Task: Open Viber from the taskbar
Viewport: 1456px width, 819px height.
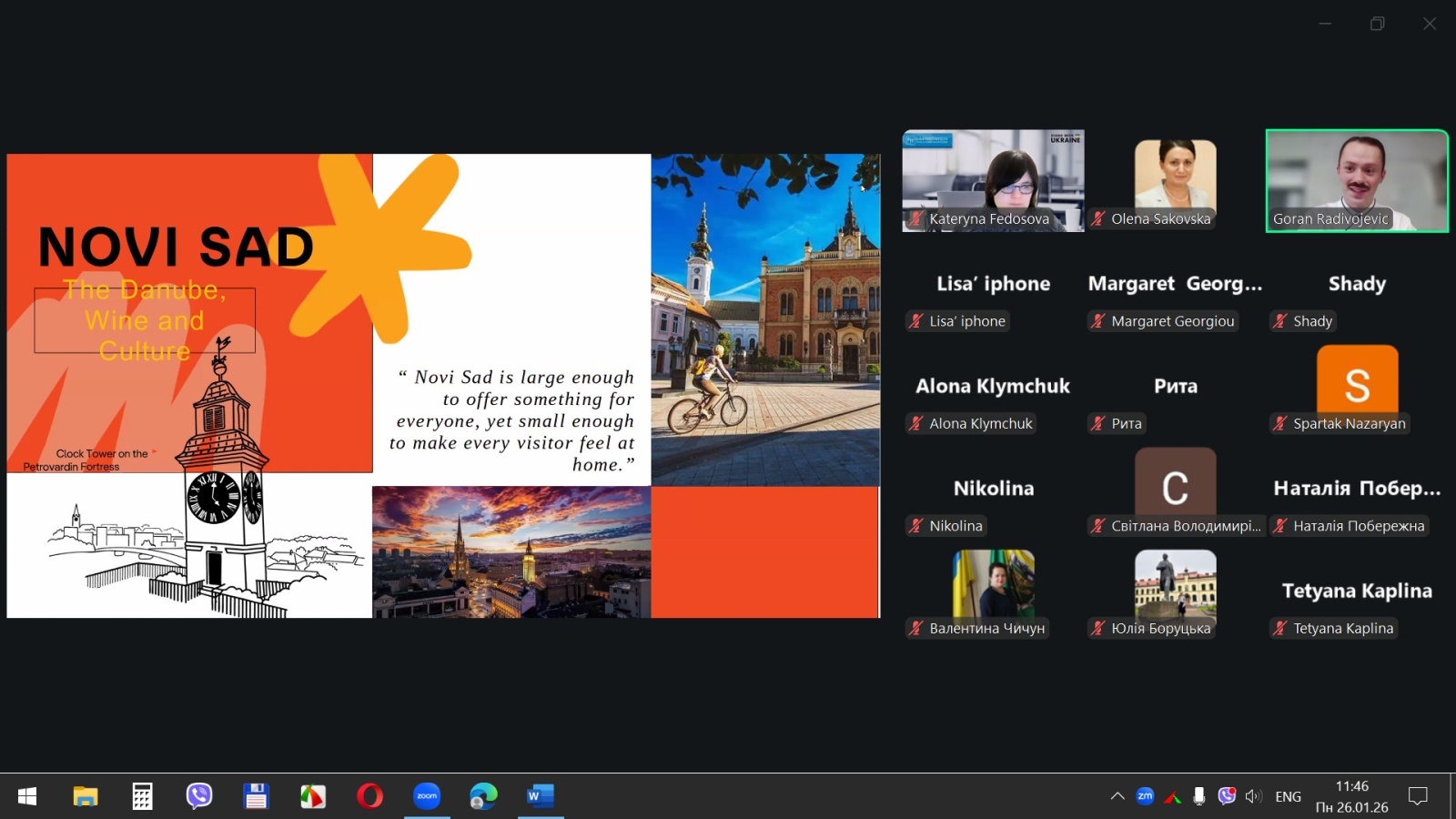Action: 198,796
